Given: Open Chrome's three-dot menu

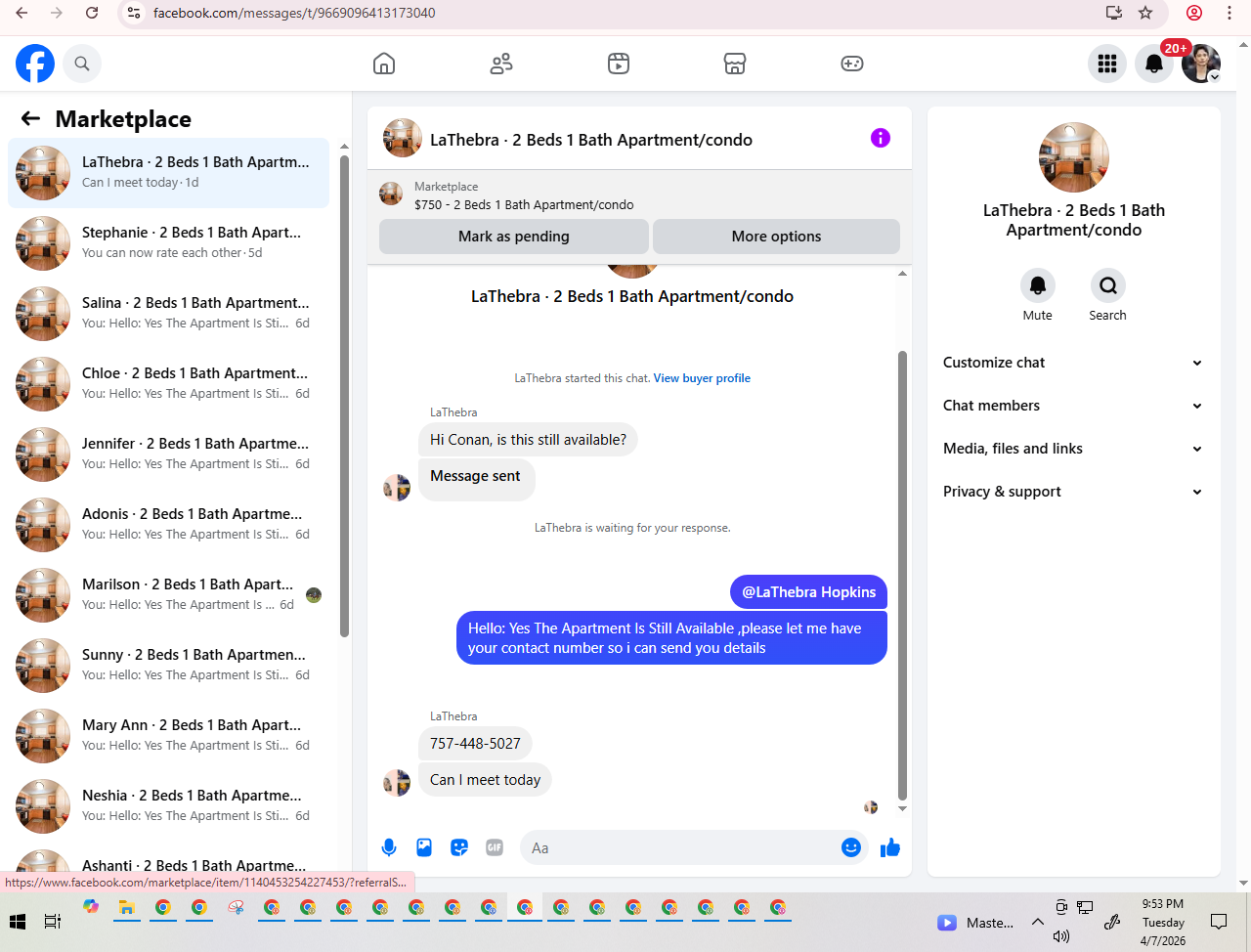Looking at the screenshot, I should [1229, 13].
